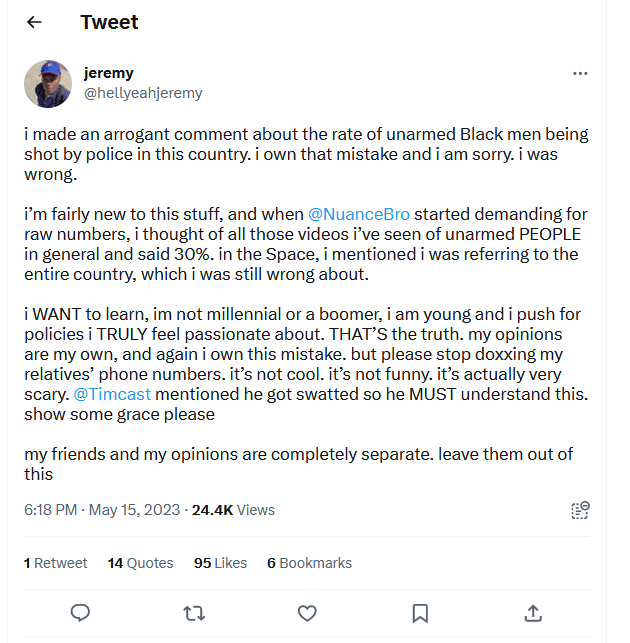
Task: Open the @hellyeahjeremy handle link
Action: pos(143,93)
